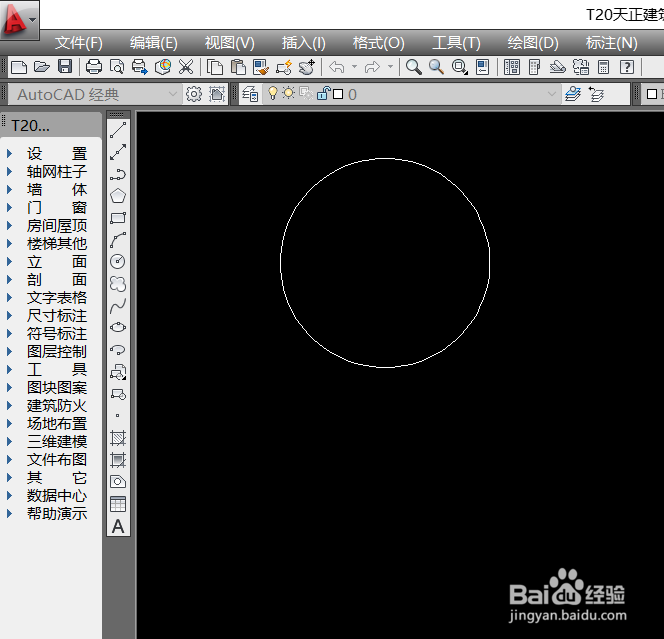The height and width of the screenshot is (639, 664).
Task: Click the Workspace settings gear
Action: point(194,94)
